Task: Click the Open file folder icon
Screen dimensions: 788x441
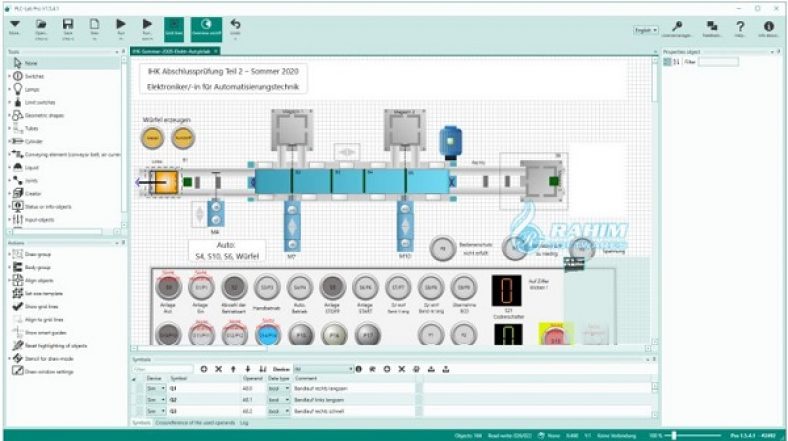Action: [x=41, y=24]
